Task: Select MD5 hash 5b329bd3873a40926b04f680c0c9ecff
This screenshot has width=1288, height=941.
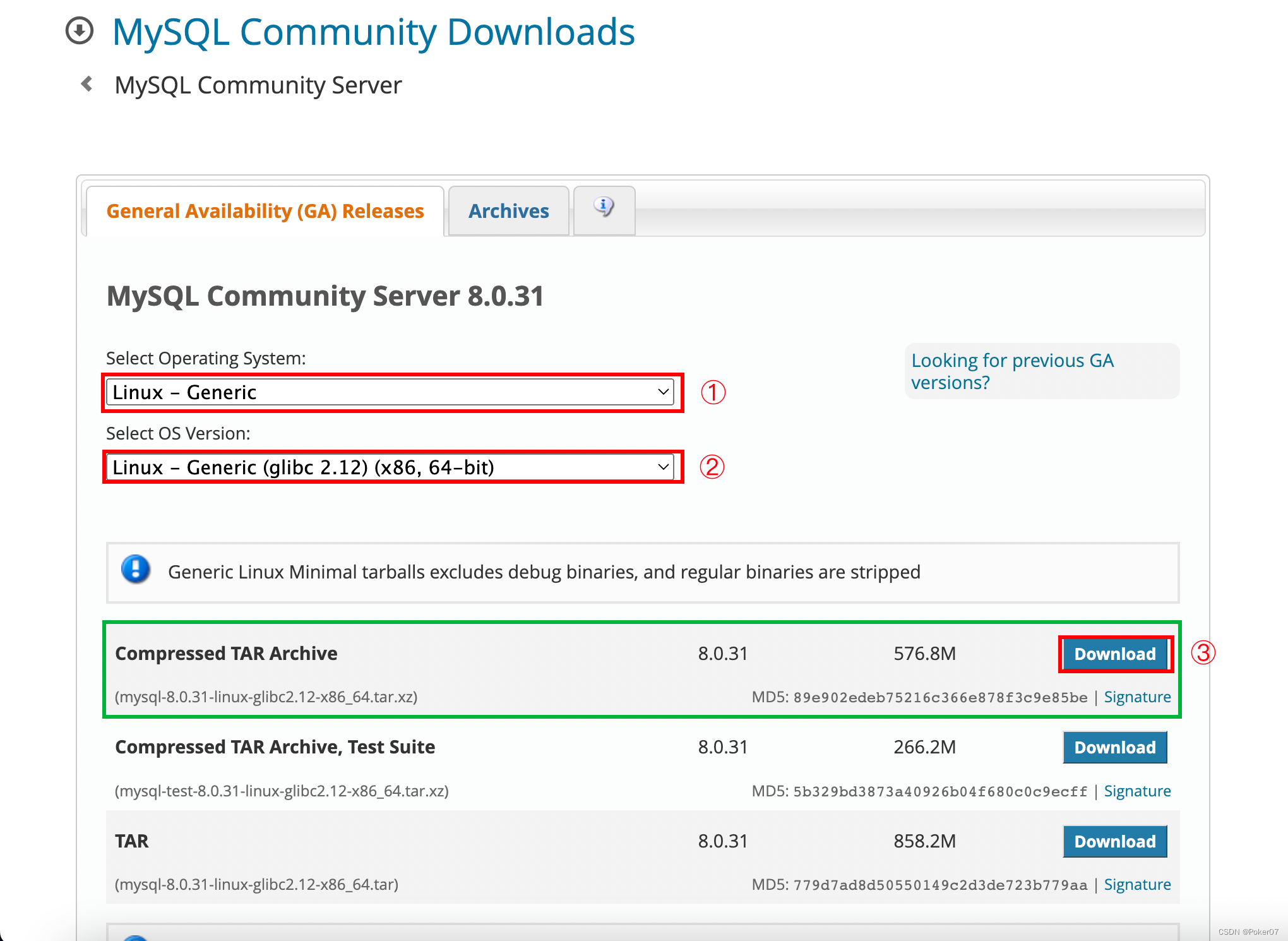Action: click(x=940, y=792)
